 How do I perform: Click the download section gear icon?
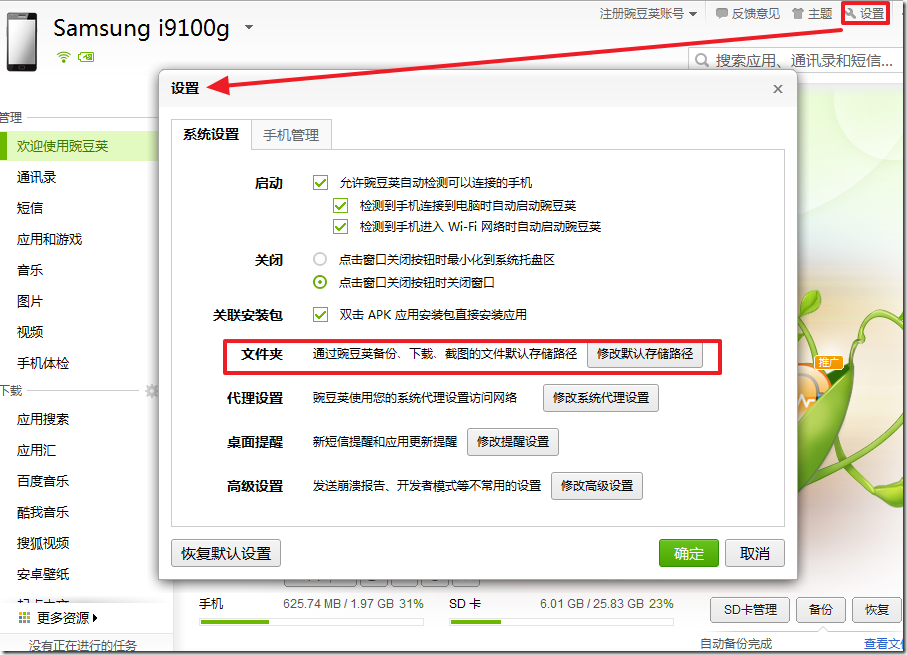coord(152,391)
